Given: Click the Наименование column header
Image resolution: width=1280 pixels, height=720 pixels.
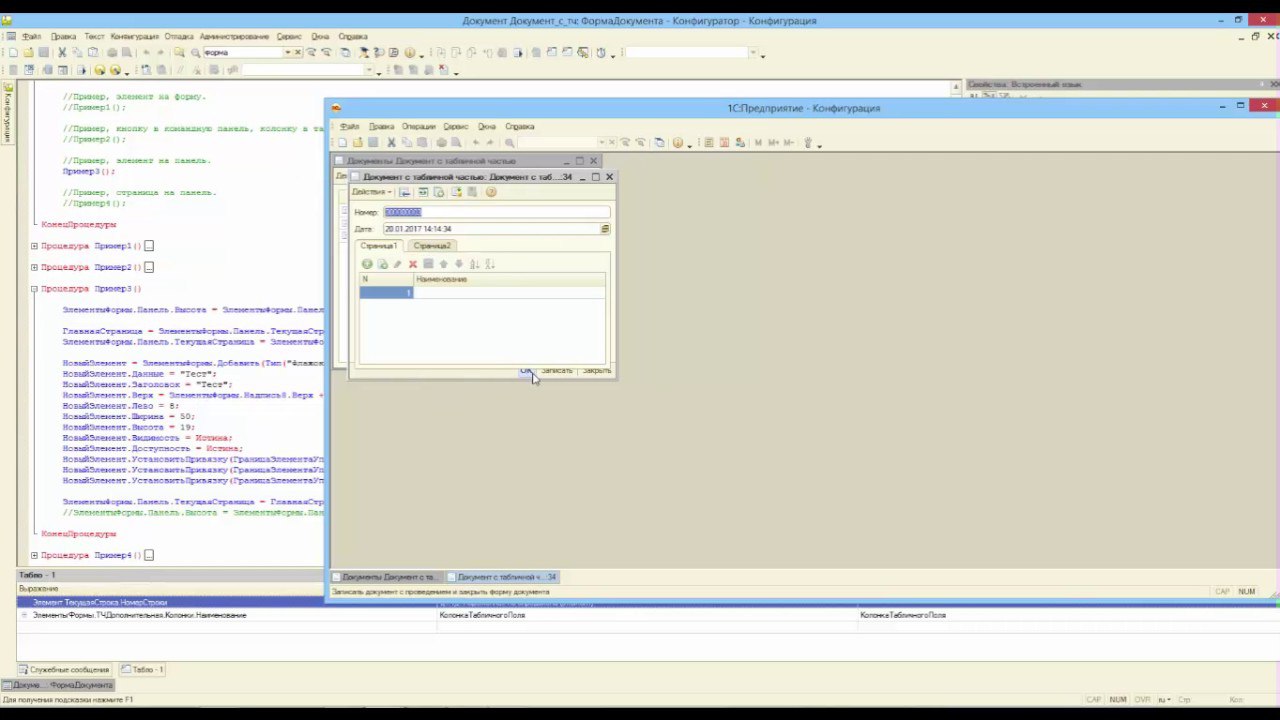Looking at the screenshot, I should (x=508, y=279).
